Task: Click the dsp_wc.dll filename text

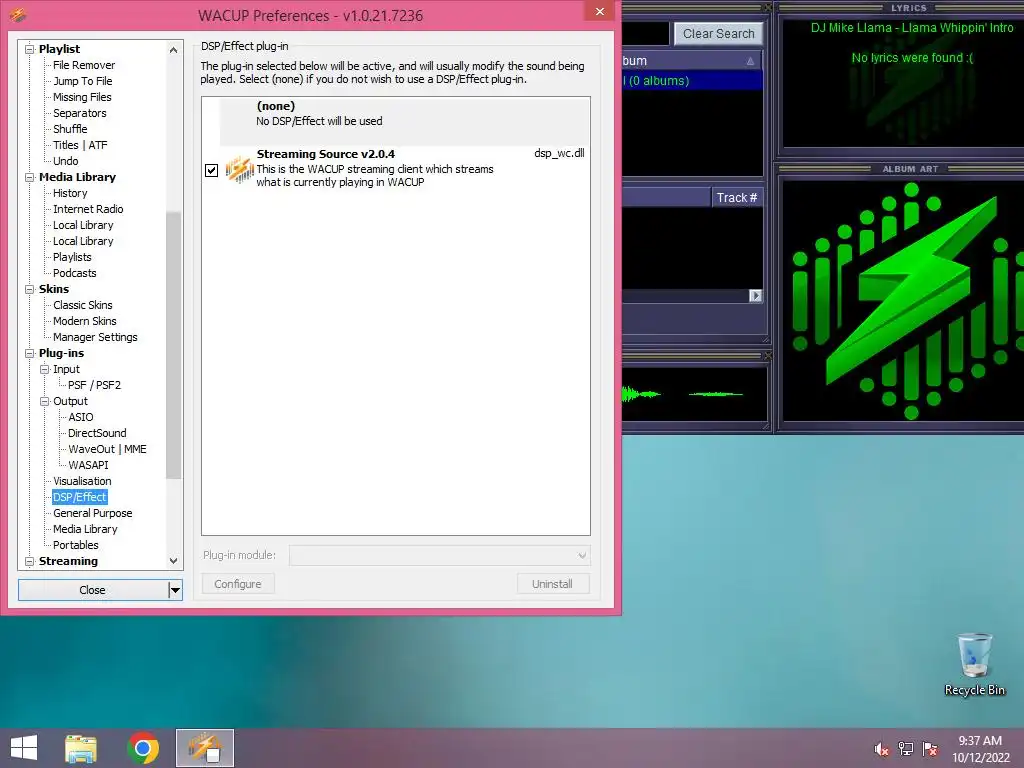Action: point(559,153)
